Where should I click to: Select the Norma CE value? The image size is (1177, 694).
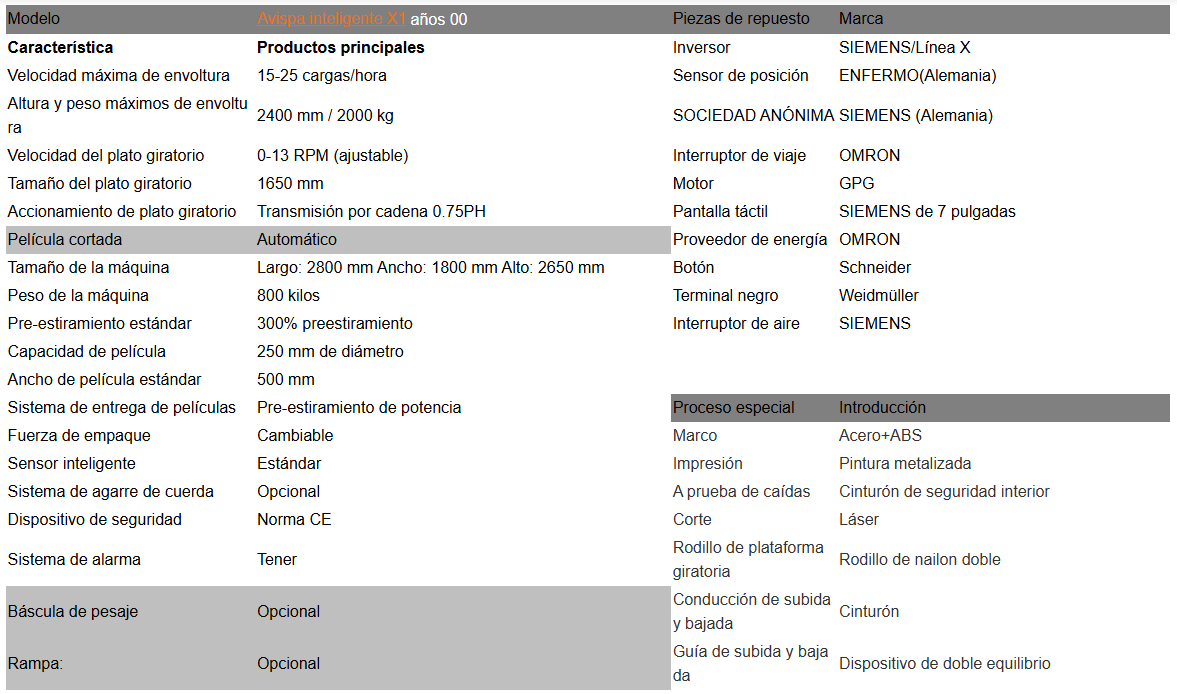(x=293, y=519)
